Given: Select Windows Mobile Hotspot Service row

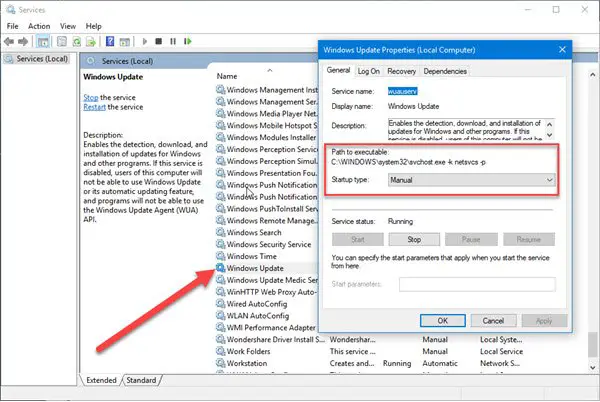Looking at the screenshot, I should [267, 125].
